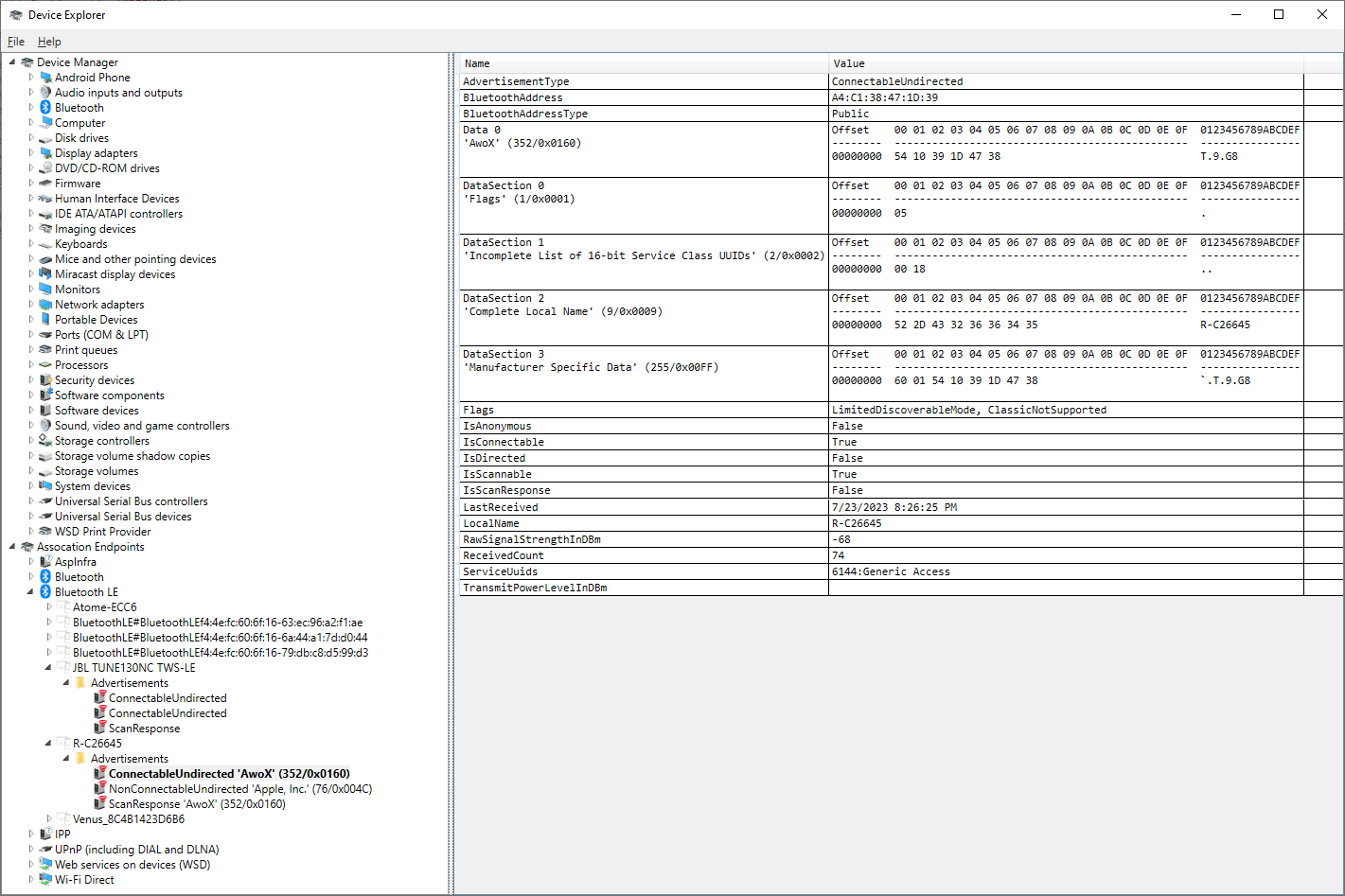Click the Bluetooth icon under Device Manager
Viewport: 1345px width, 896px height.
tap(44, 108)
